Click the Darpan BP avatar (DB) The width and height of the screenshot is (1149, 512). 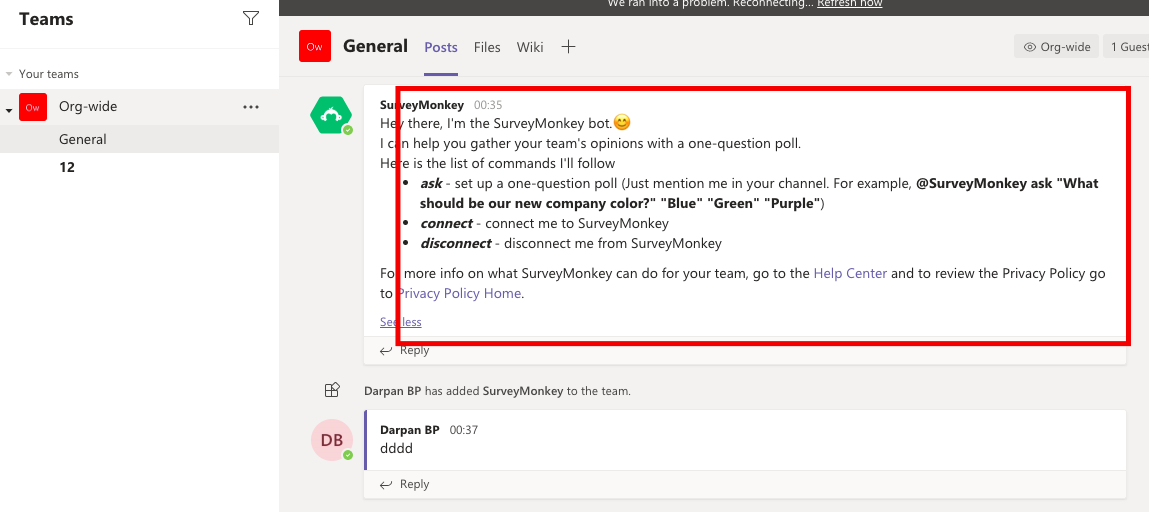331,440
